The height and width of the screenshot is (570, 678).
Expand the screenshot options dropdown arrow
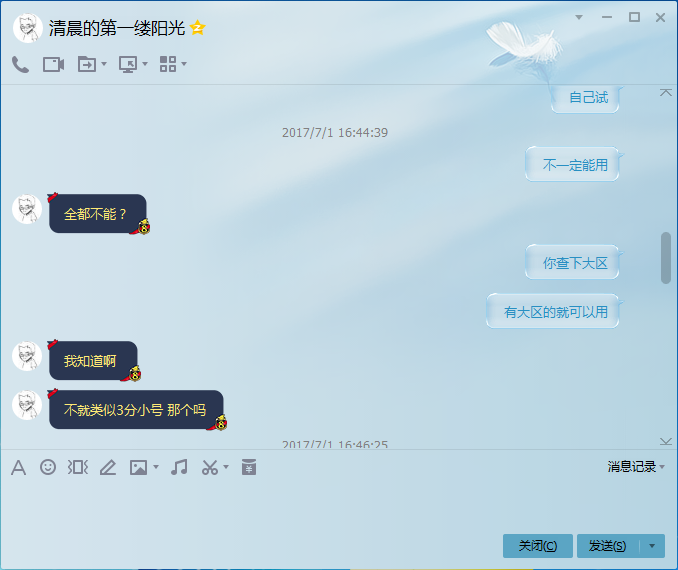click(x=226, y=467)
